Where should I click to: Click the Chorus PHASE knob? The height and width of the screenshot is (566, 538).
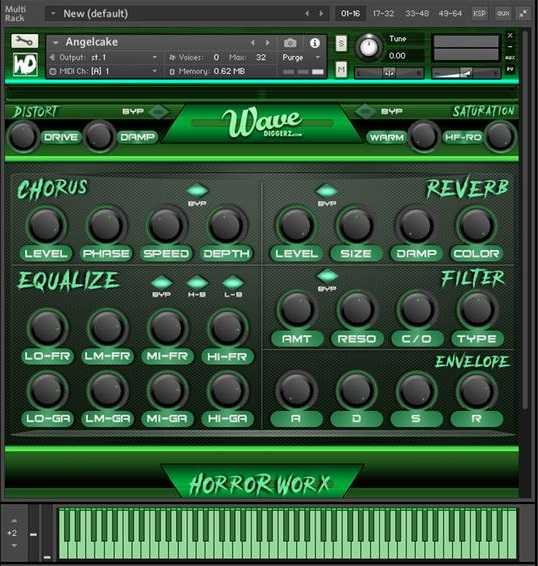[106, 225]
